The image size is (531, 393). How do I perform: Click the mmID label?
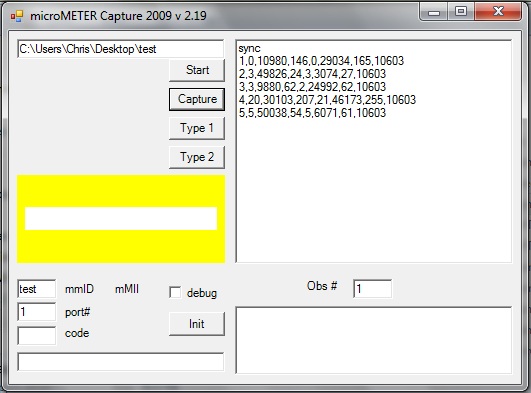tap(79, 289)
